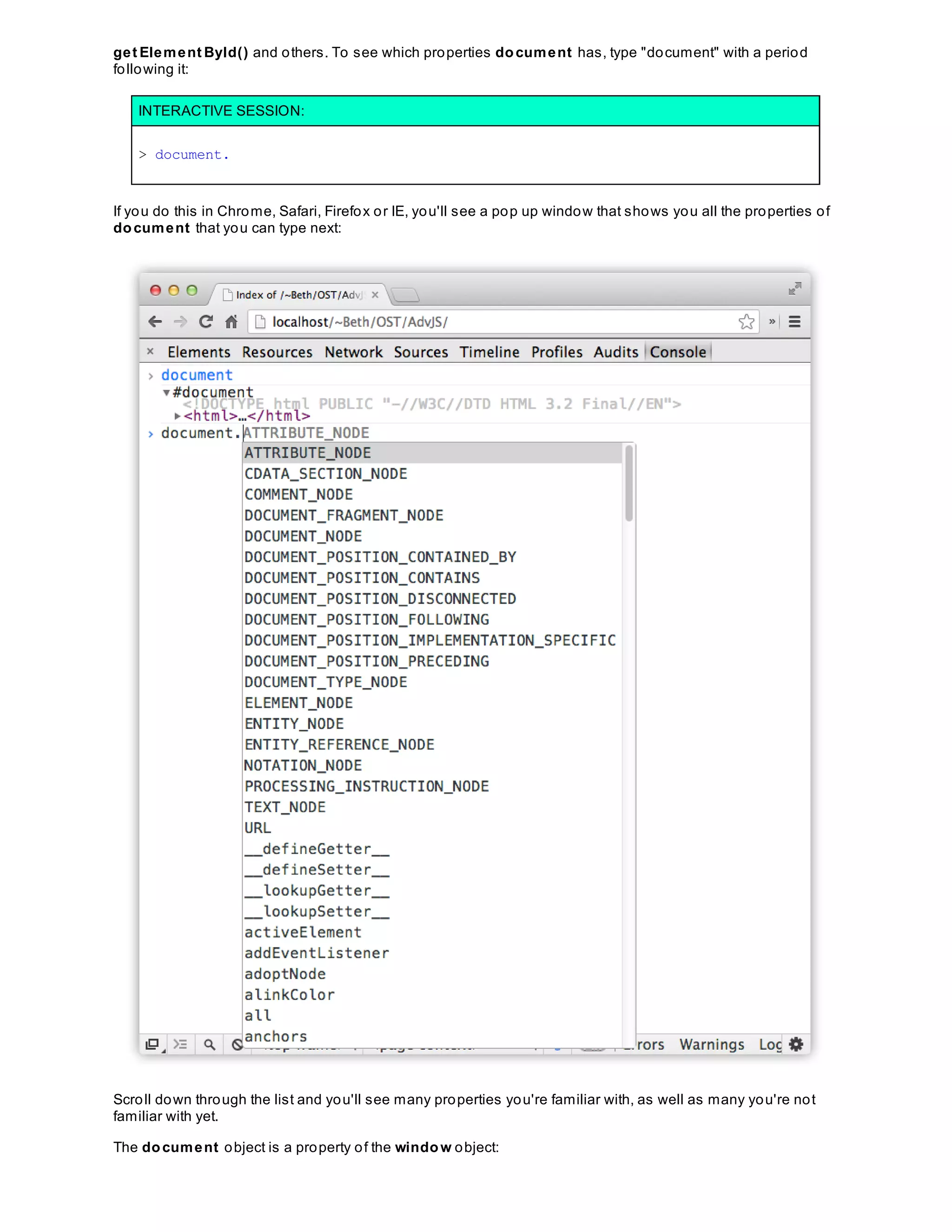This screenshot has width=952, height=1232.
Task: Choose DOCUMENT_POSITION_DISCONNECTED from list
Action: tap(433, 599)
